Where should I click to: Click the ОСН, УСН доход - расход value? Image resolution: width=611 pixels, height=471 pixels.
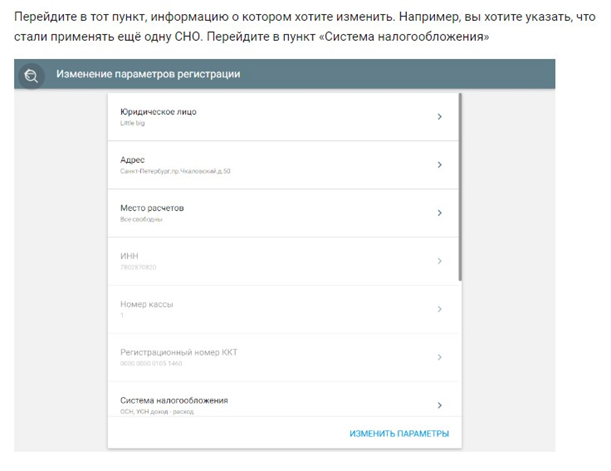157,411
